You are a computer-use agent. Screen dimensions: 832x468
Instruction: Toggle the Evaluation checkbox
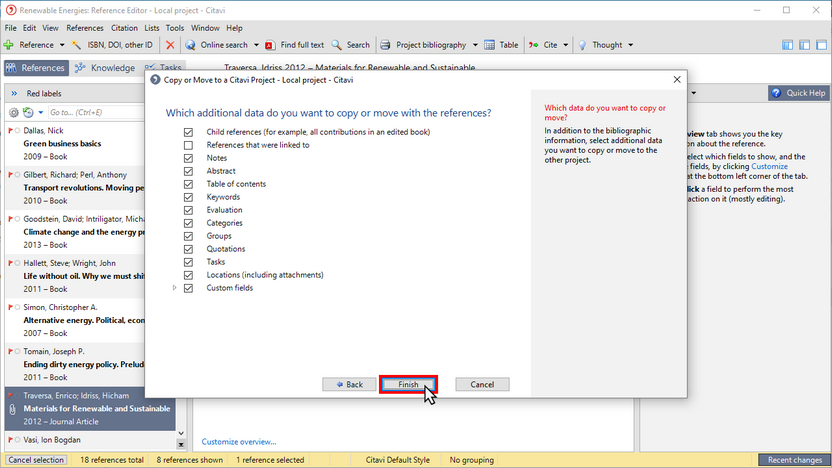coord(188,210)
